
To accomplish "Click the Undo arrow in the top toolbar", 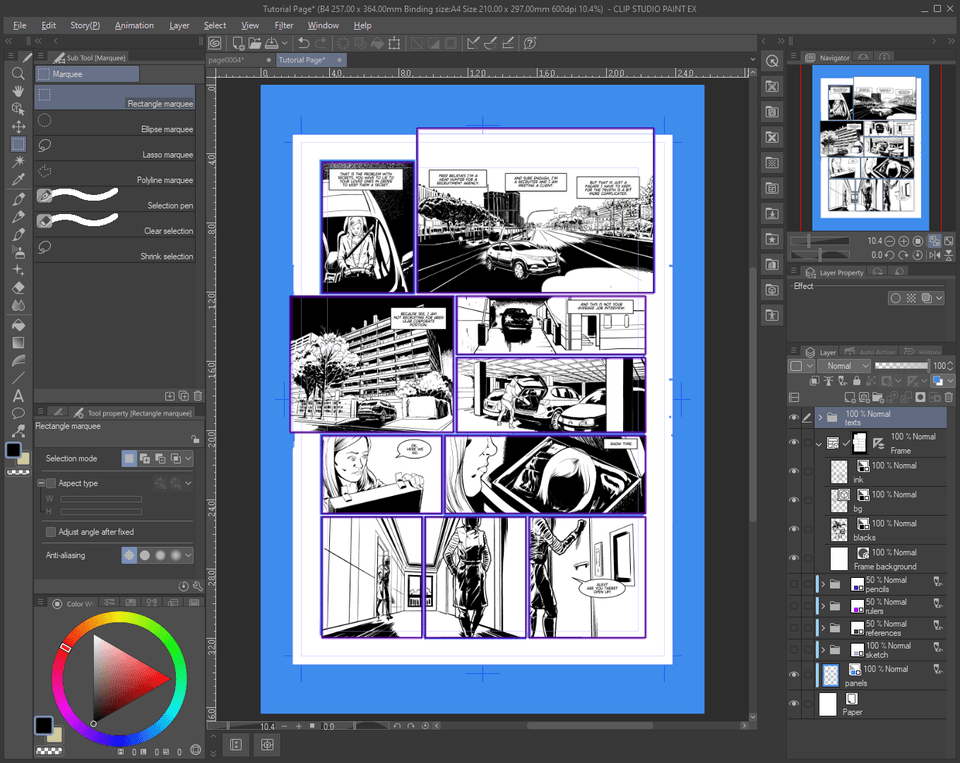I will (303, 43).
